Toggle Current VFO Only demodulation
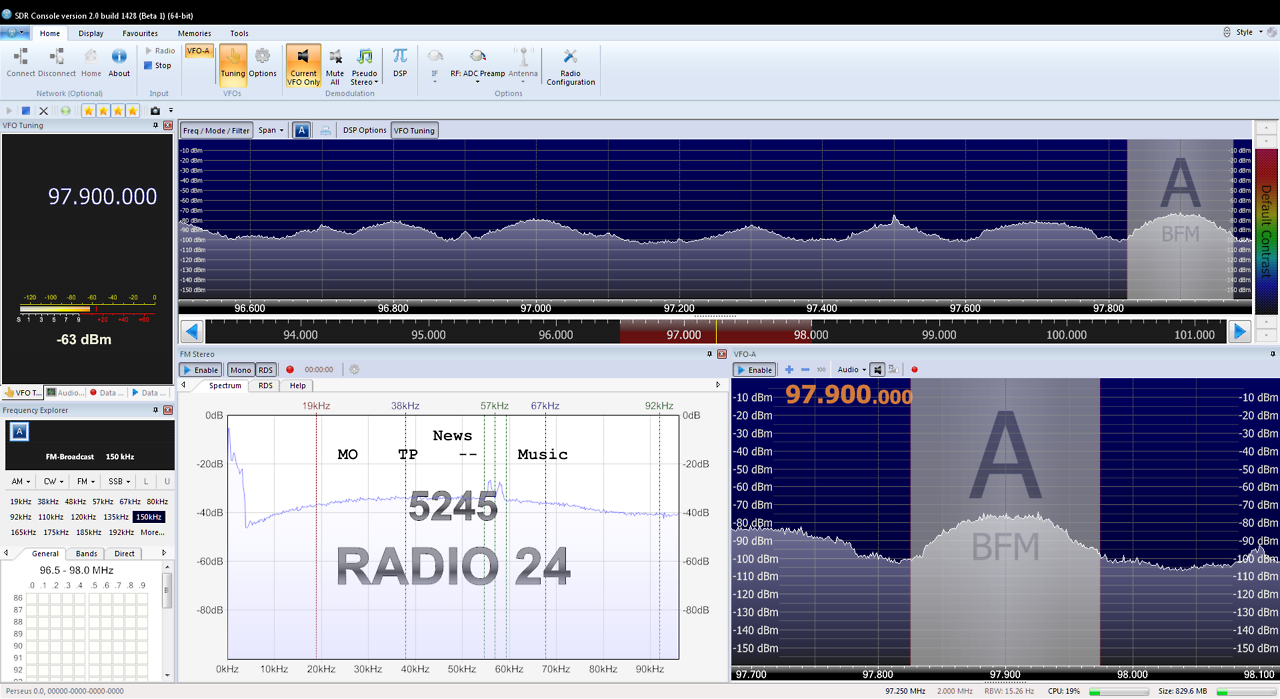The height and width of the screenshot is (699, 1280). point(303,66)
